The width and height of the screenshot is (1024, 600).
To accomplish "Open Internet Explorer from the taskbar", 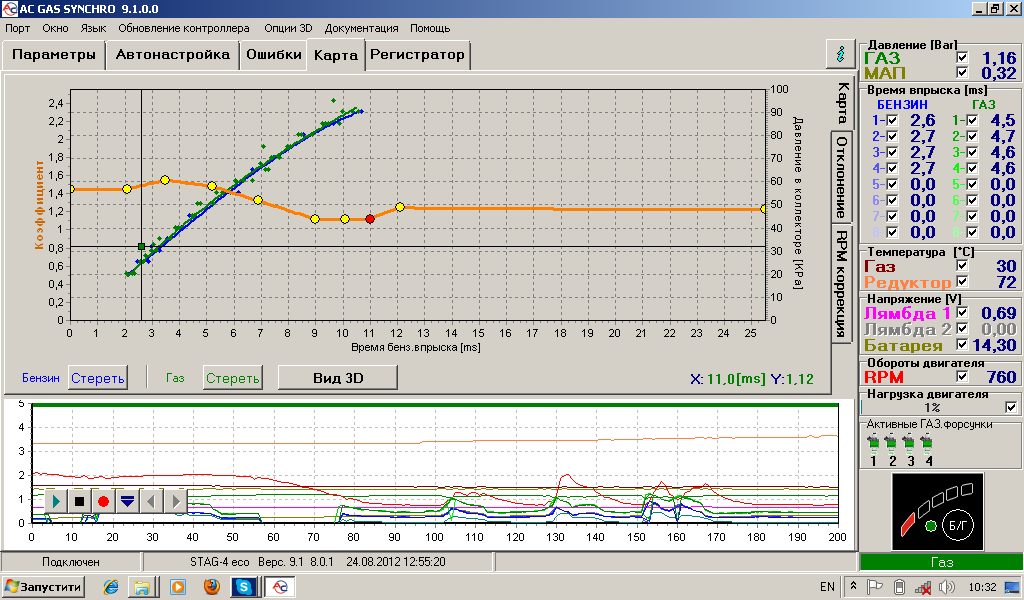I will click(x=111, y=587).
